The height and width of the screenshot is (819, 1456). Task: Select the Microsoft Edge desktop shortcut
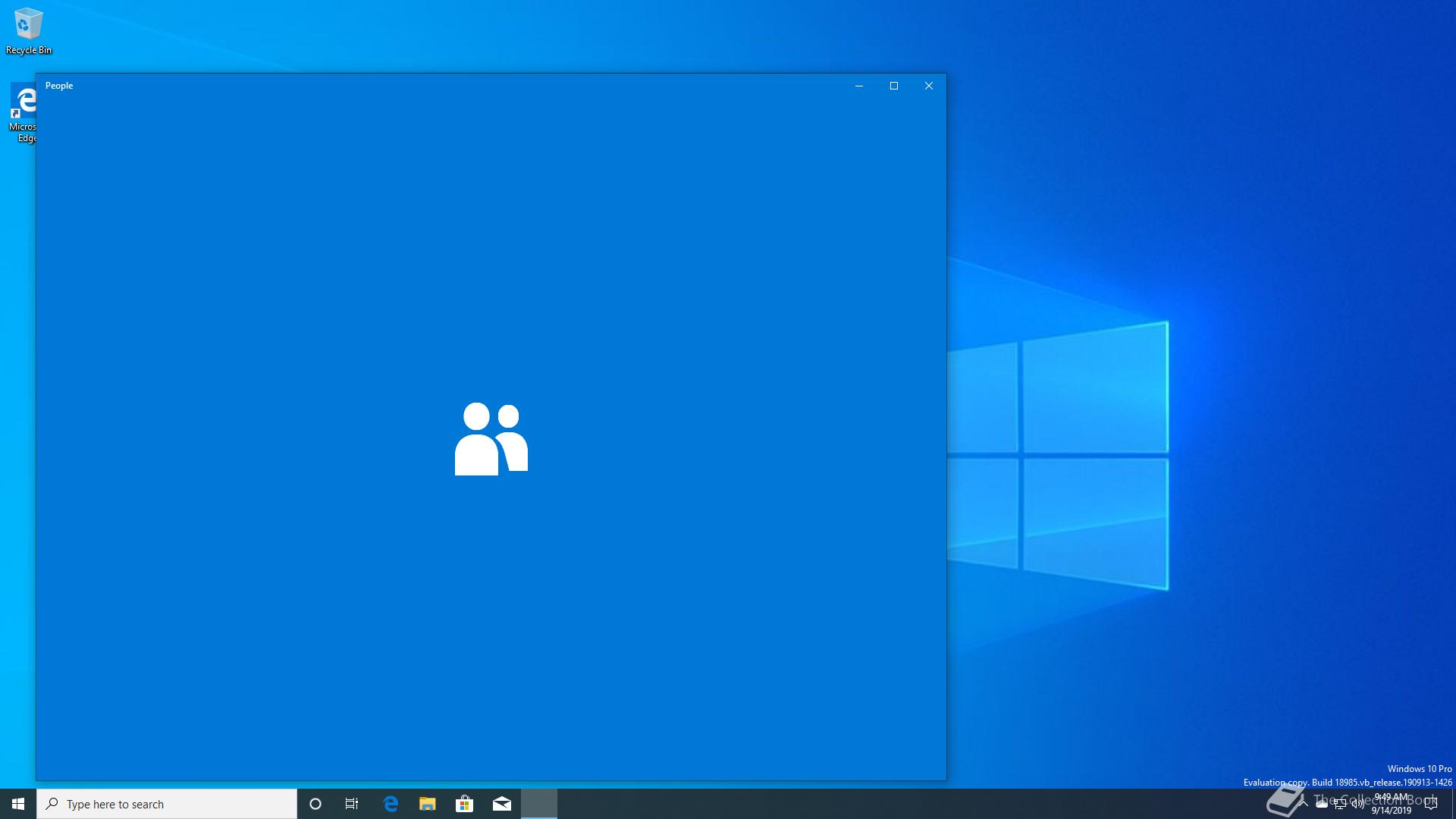coord(23,113)
